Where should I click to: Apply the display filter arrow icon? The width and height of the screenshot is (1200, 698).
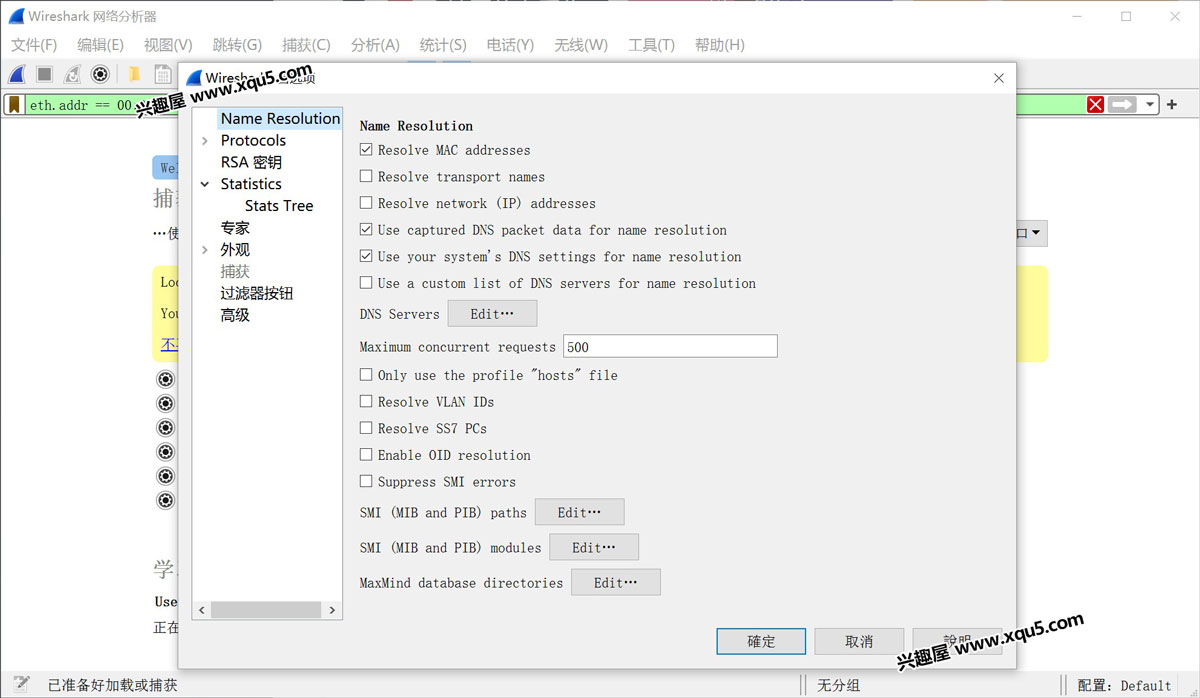pyautogui.click(x=1122, y=104)
